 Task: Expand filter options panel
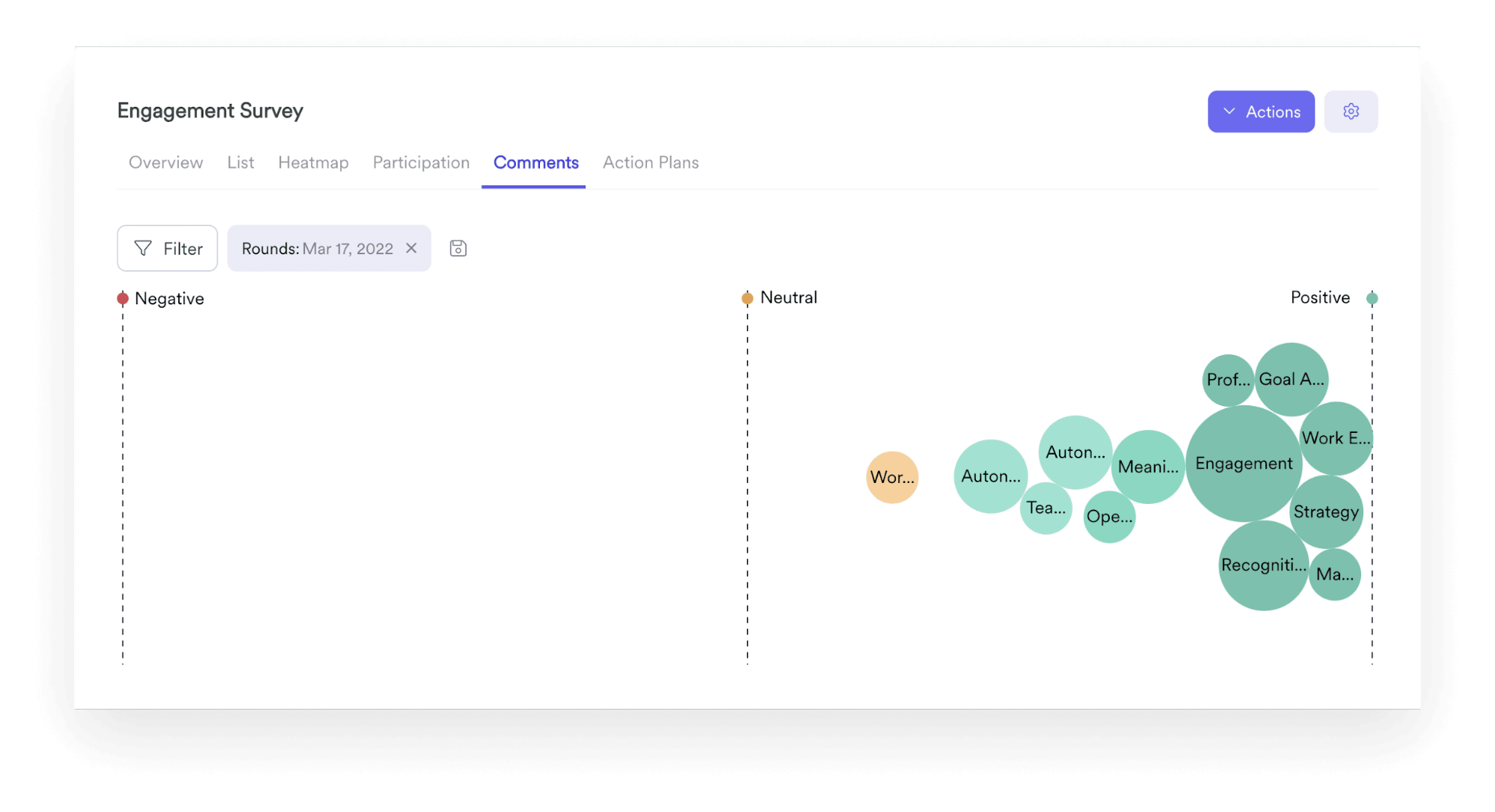pyautogui.click(x=169, y=248)
